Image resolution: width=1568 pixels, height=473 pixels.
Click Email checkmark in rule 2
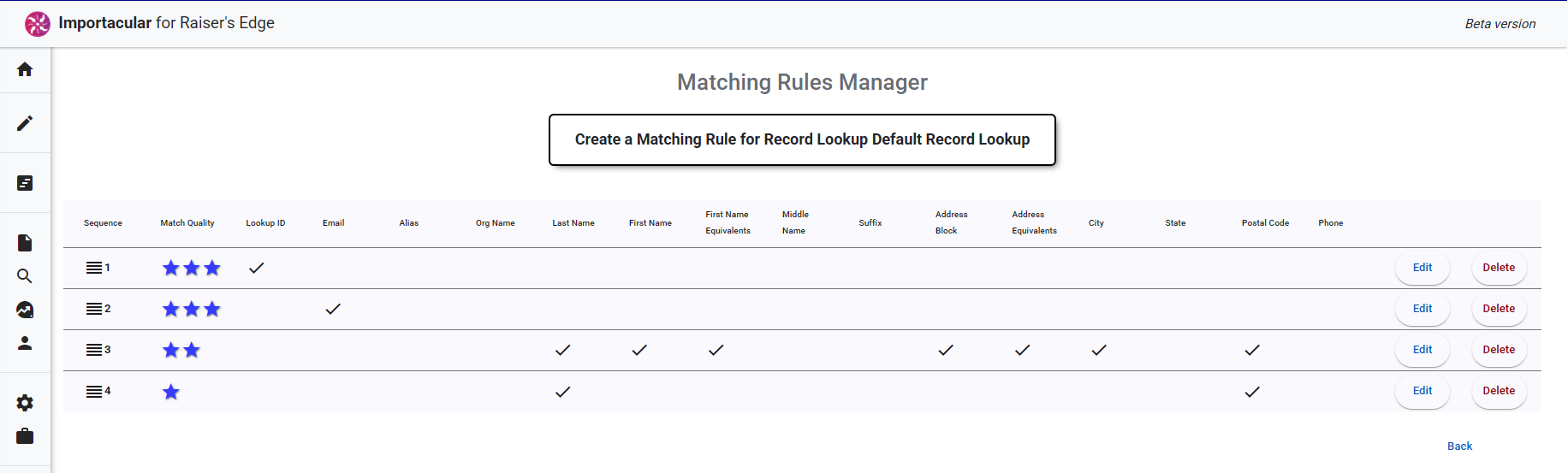click(x=333, y=309)
